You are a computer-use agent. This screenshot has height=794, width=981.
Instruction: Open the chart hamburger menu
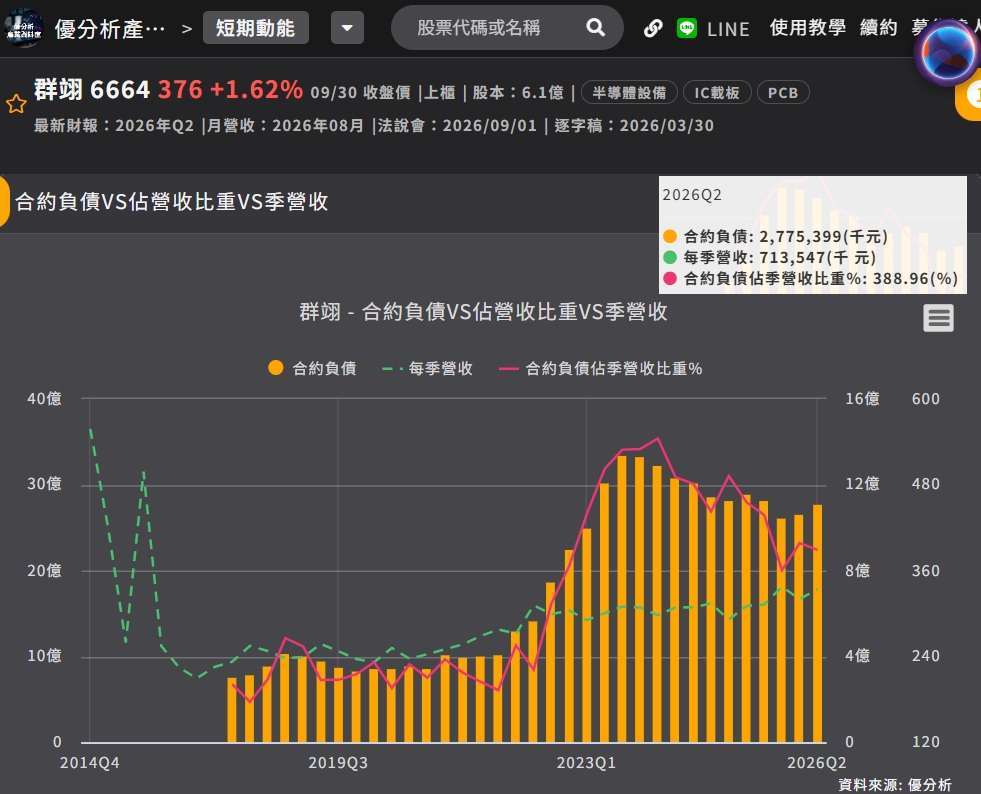(x=938, y=318)
